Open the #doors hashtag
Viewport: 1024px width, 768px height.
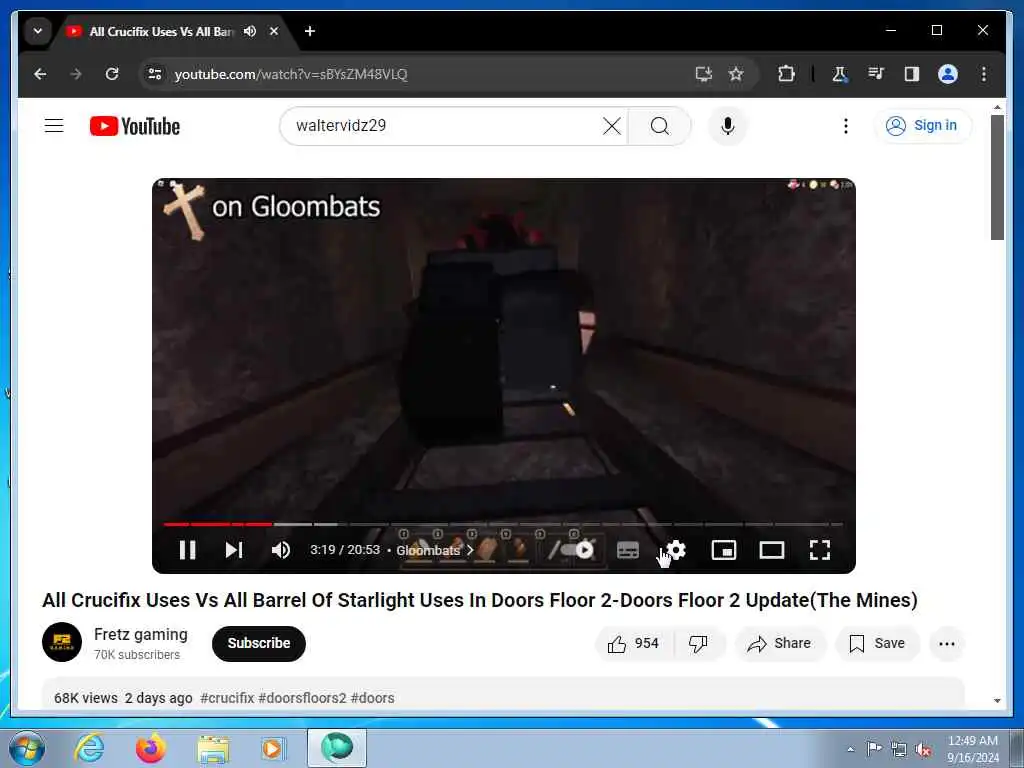click(x=372, y=698)
